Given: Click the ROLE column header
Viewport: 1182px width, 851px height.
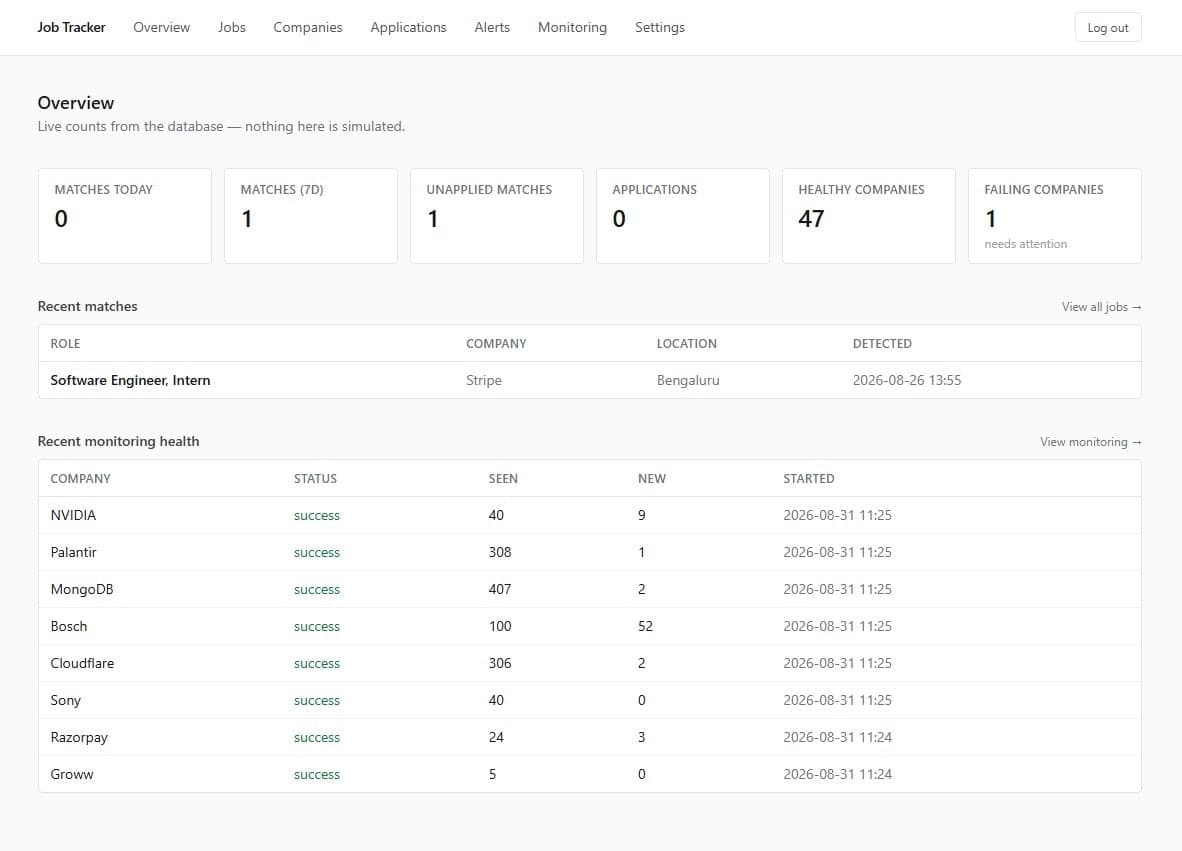Looking at the screenshot, I should [x=65, y=344].
